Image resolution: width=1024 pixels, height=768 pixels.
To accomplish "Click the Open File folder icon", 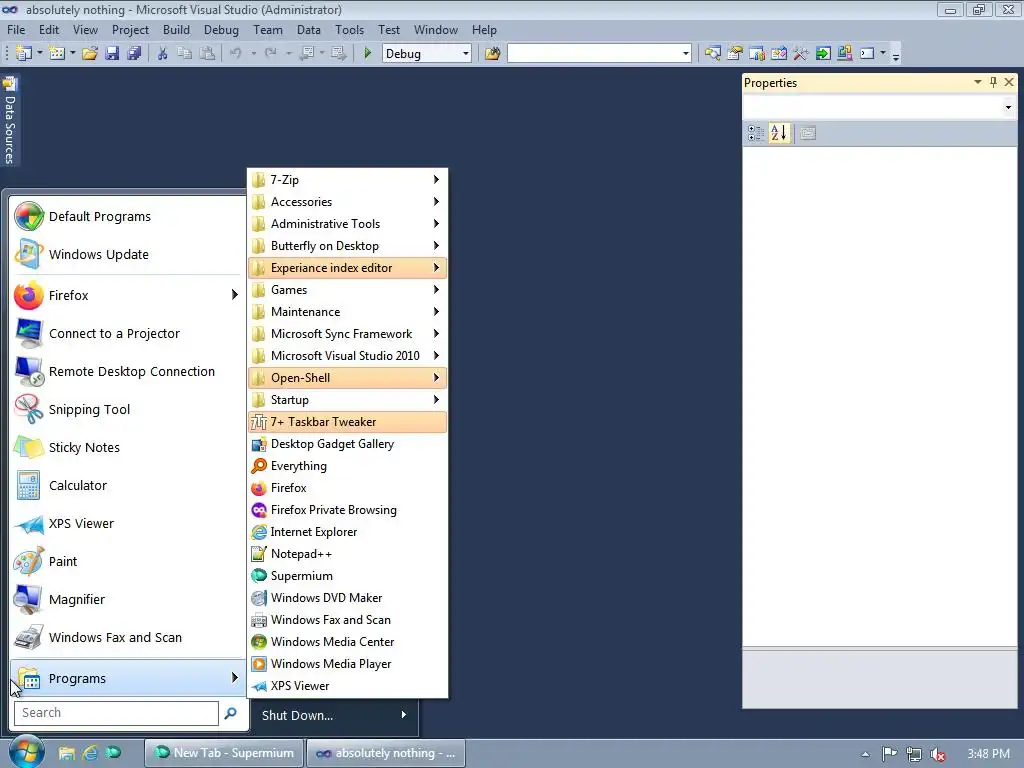I will (x=90, y=54).
